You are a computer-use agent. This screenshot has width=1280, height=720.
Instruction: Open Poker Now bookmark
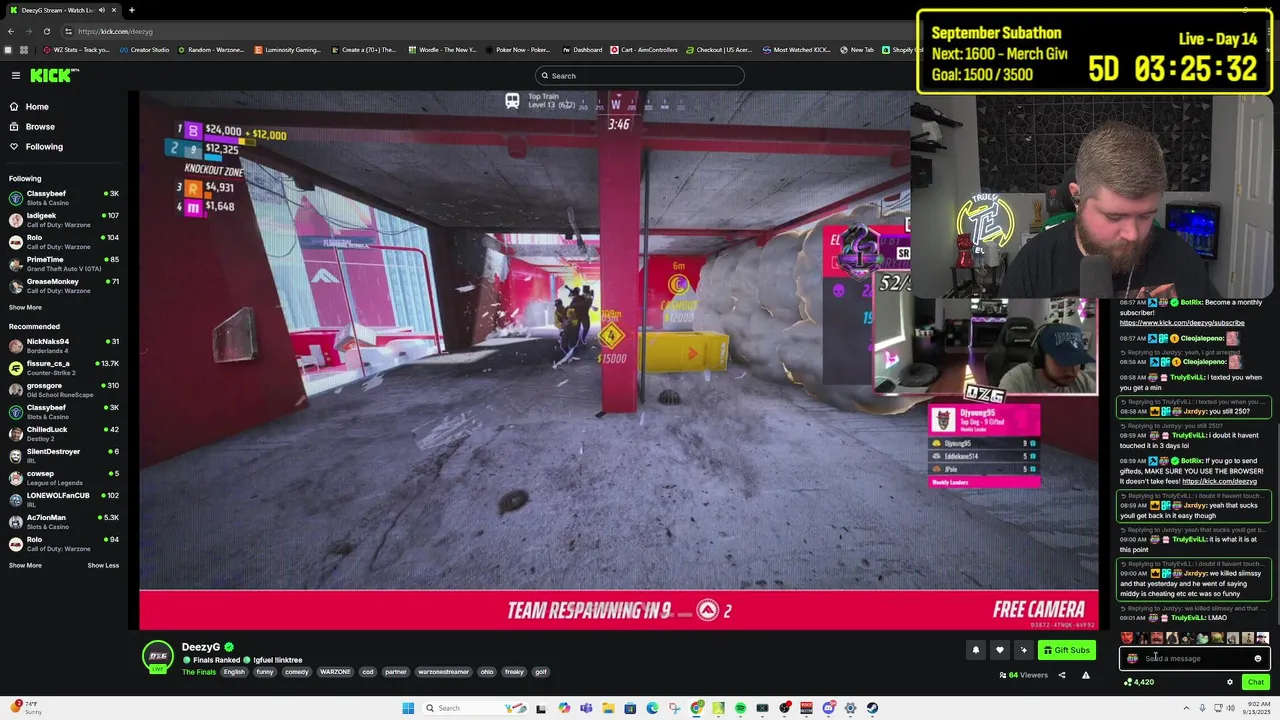coord(517,50)
